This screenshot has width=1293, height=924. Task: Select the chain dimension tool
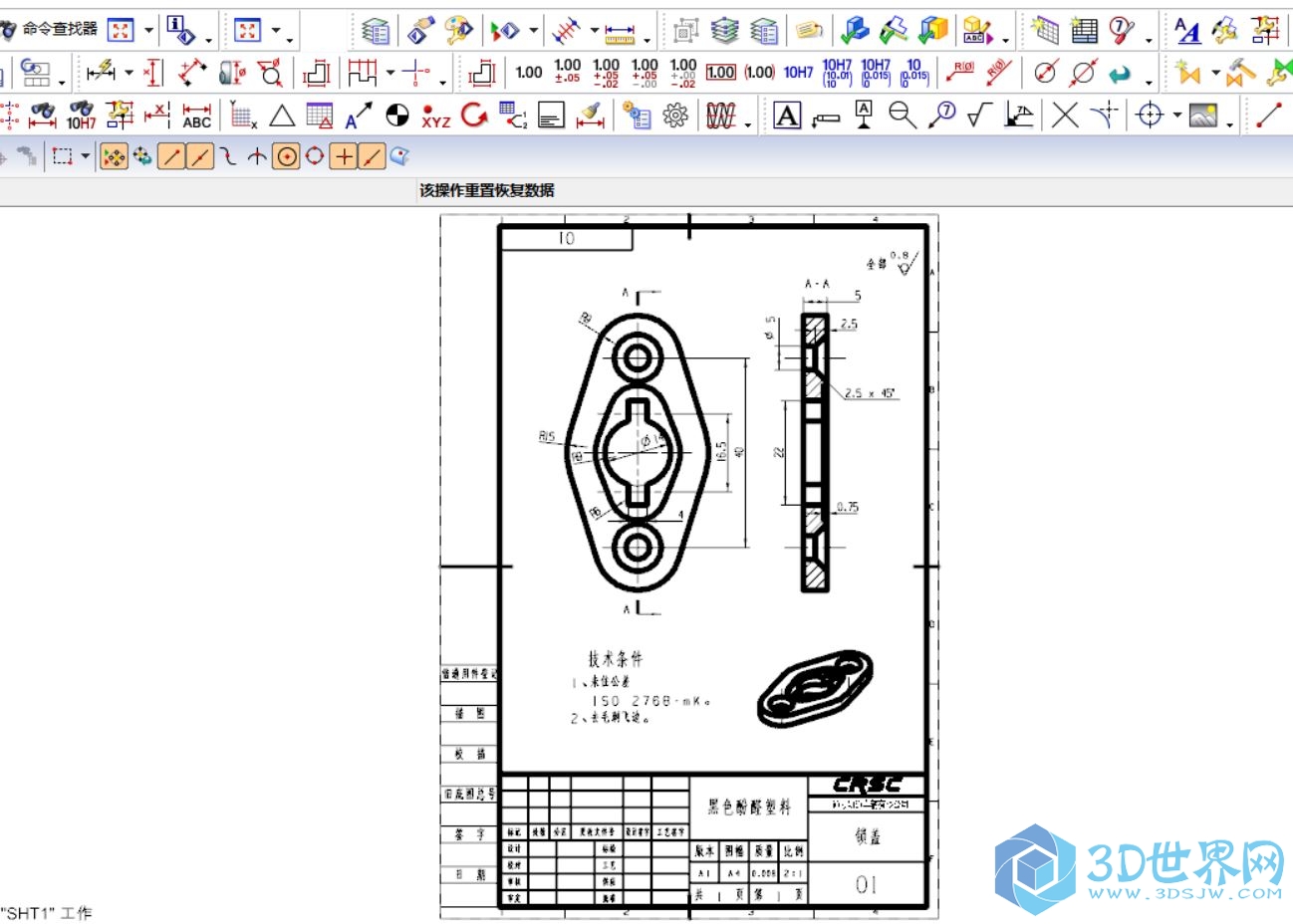tap(362, 72)
